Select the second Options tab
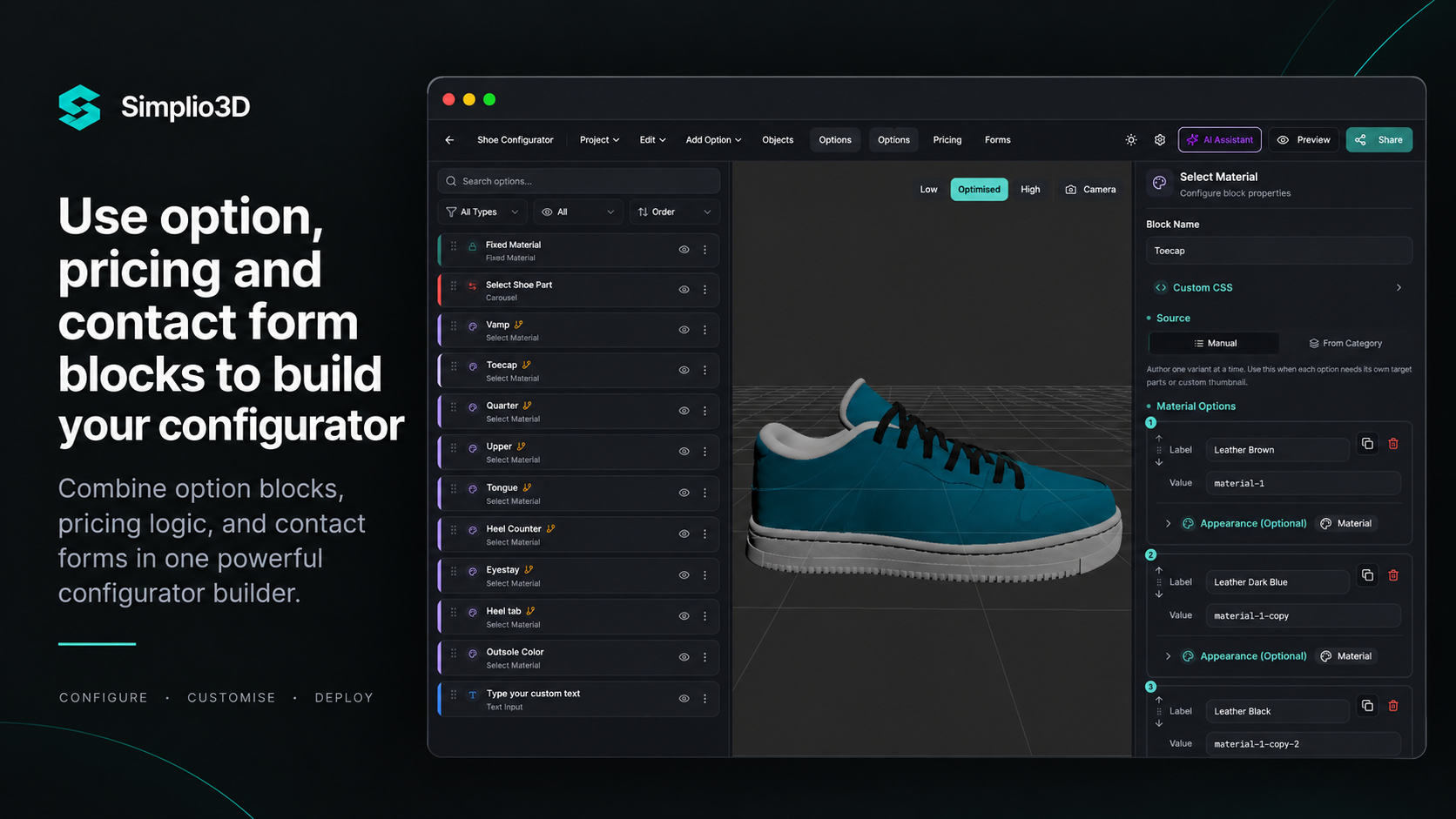This screenshot has width=1456, height=819. point(893,140)
